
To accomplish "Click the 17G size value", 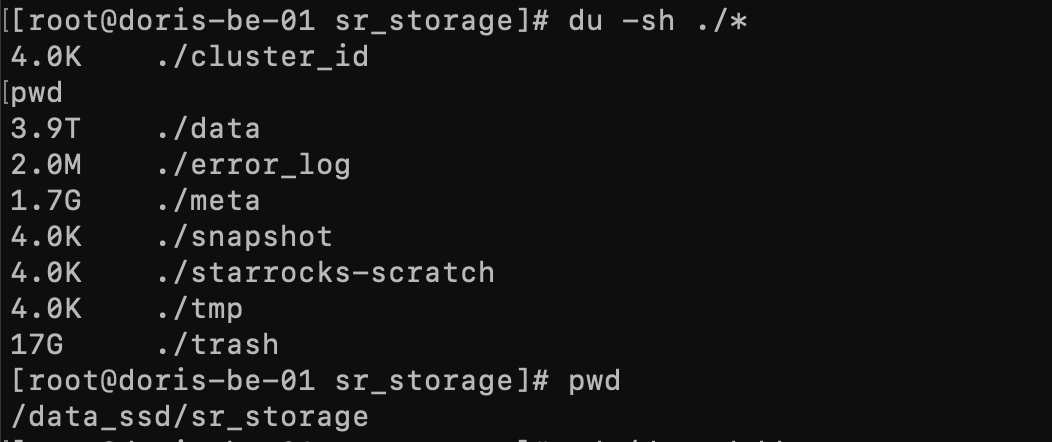I will [x=37, y=345].
